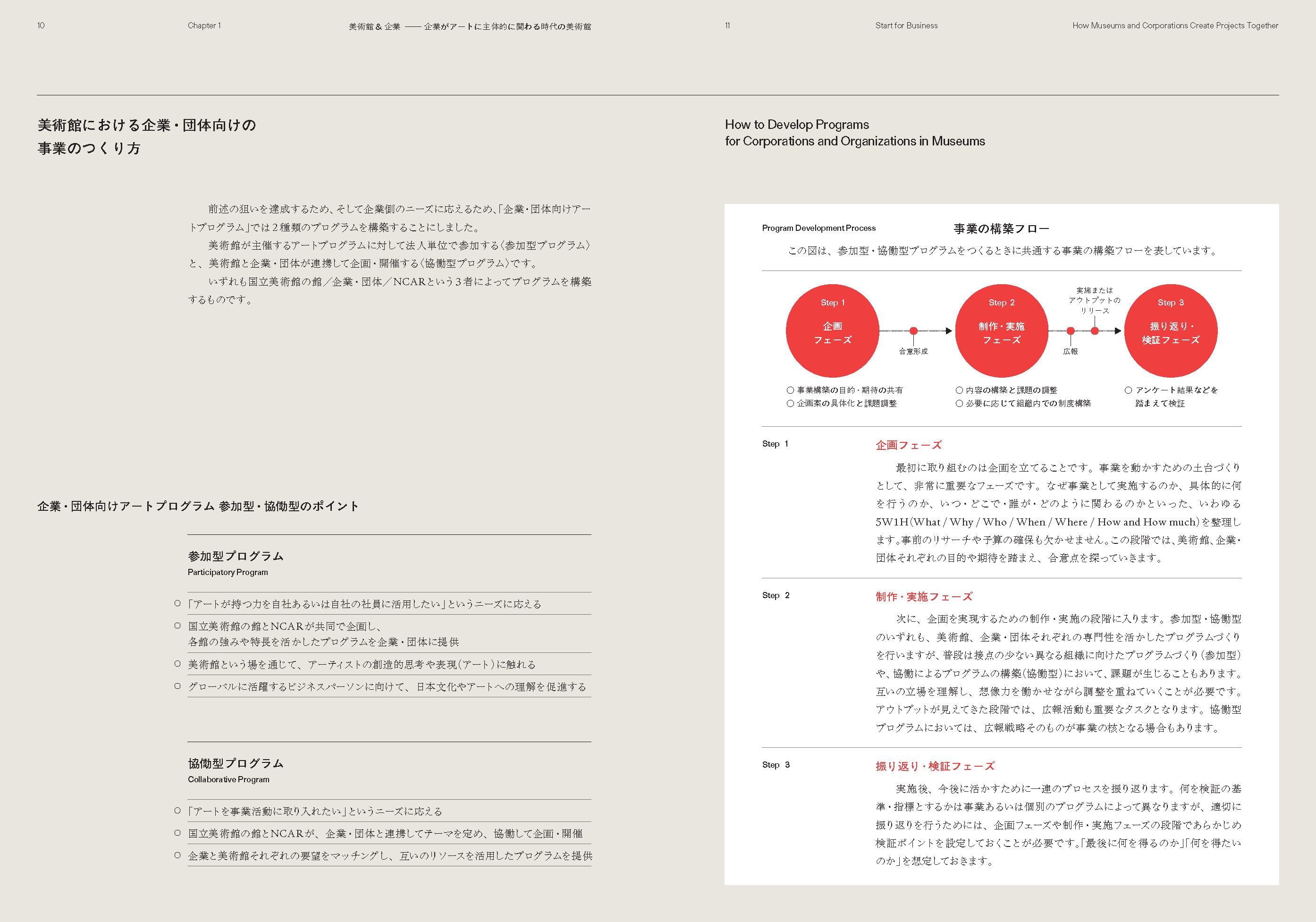Click the 参加型プログラム section heading
1316x922 pixels.
click(x=236, y=556)
